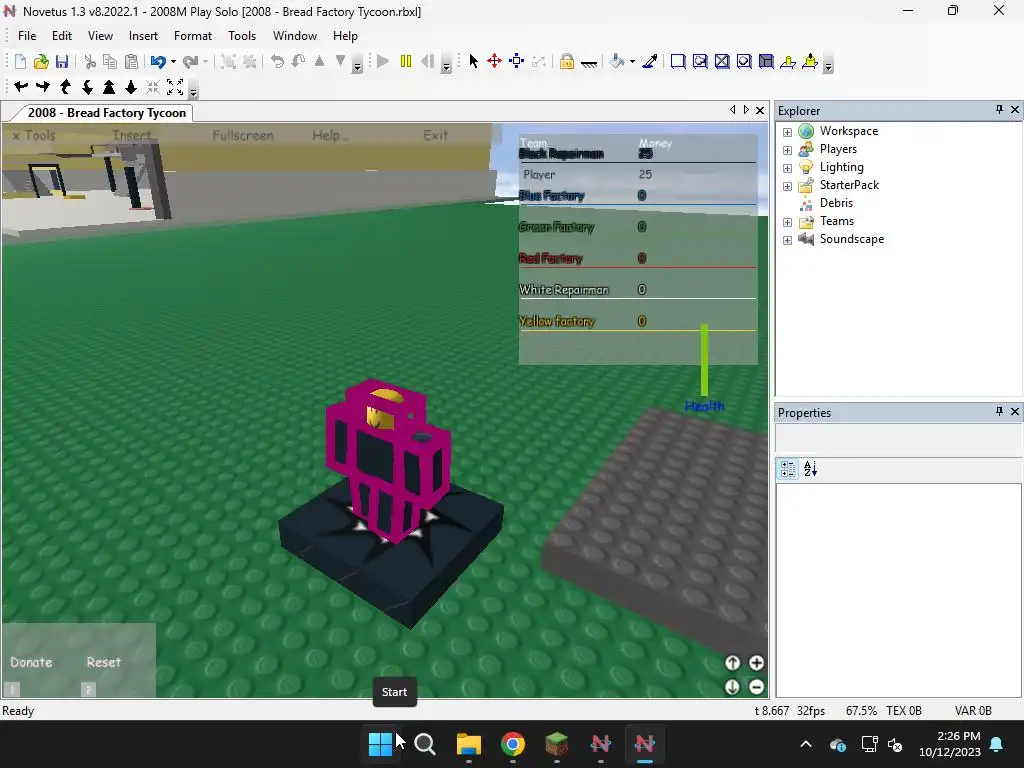Select the Dropper color picker tool
Screen dimensions: 1024x768
click(650, 61)
